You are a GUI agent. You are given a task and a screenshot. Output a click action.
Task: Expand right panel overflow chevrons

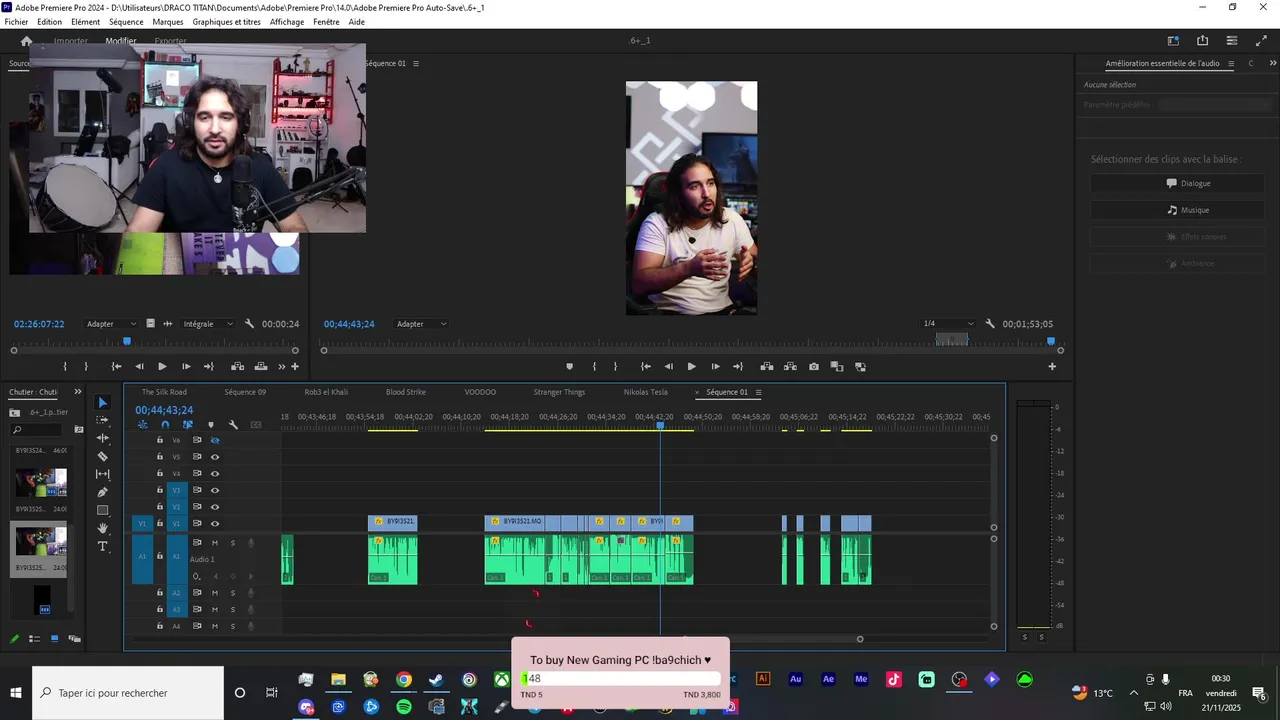click(1273, 63)
